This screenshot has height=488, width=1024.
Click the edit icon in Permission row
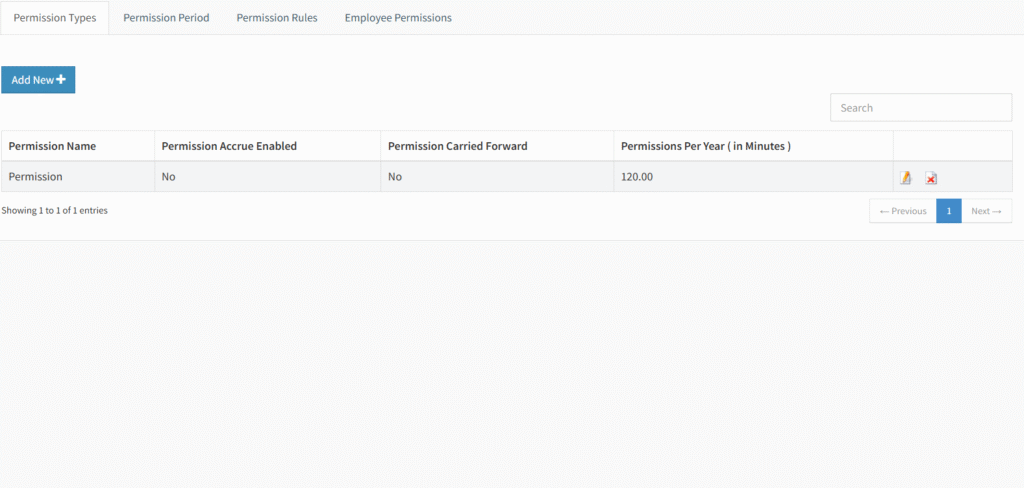[905, 178]
